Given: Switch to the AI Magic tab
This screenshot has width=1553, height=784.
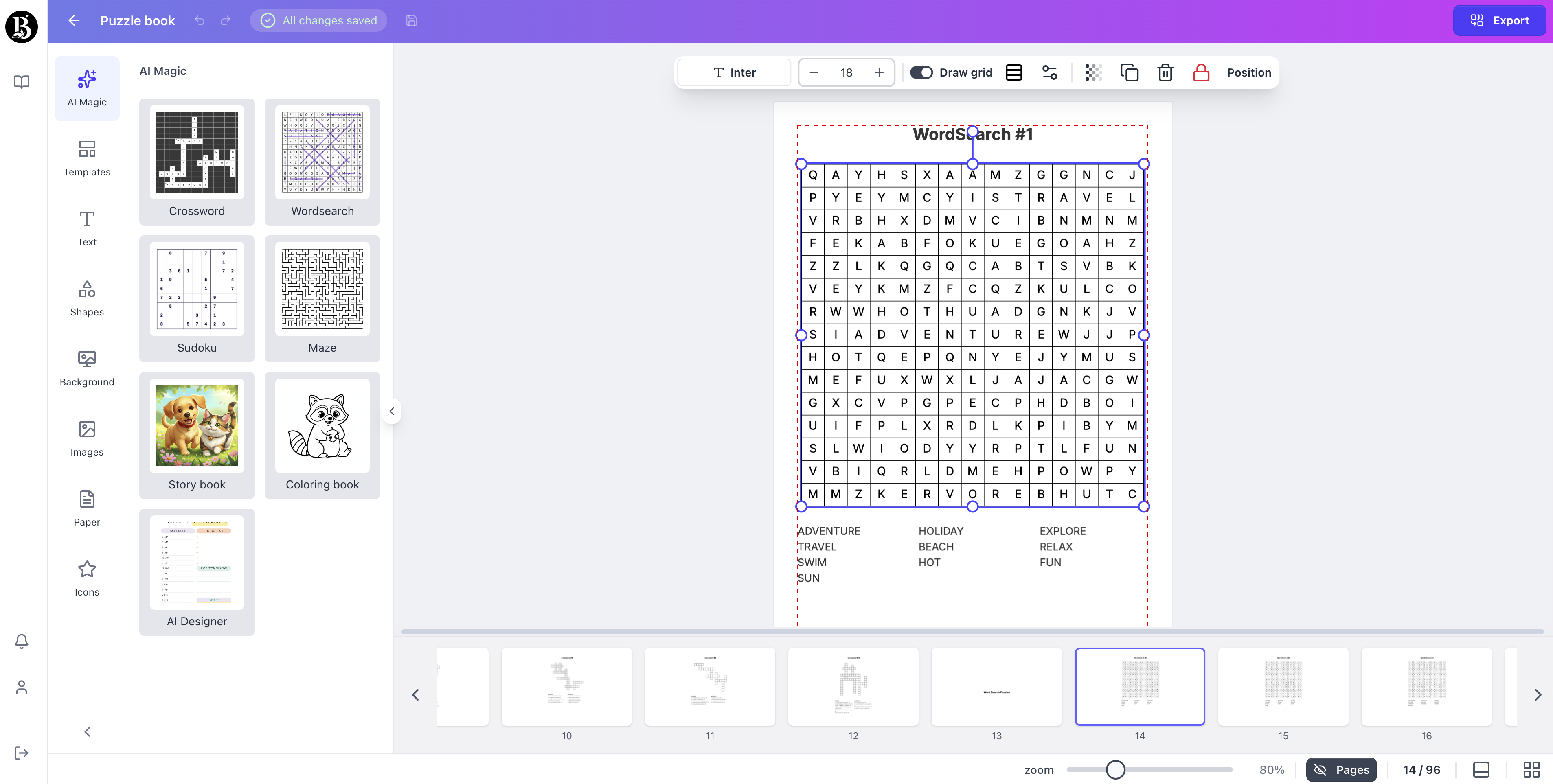Looking at the screenshot, I should 87,88.
